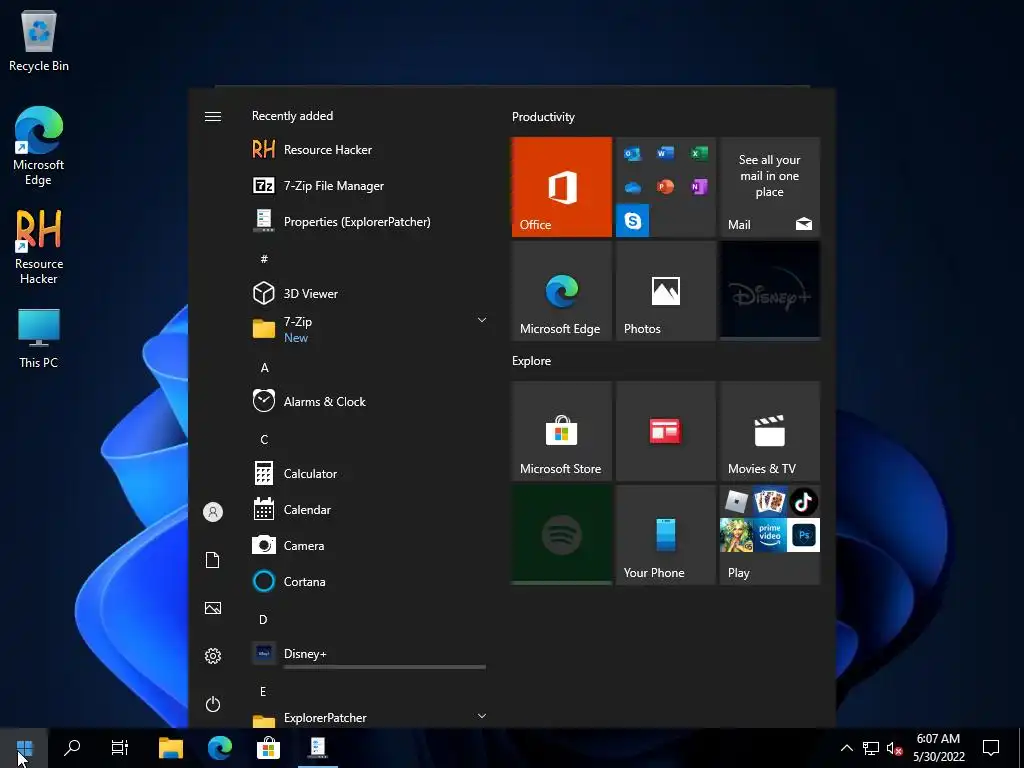Expand the ExplorerPatcher folder chevron

[482, 716]
